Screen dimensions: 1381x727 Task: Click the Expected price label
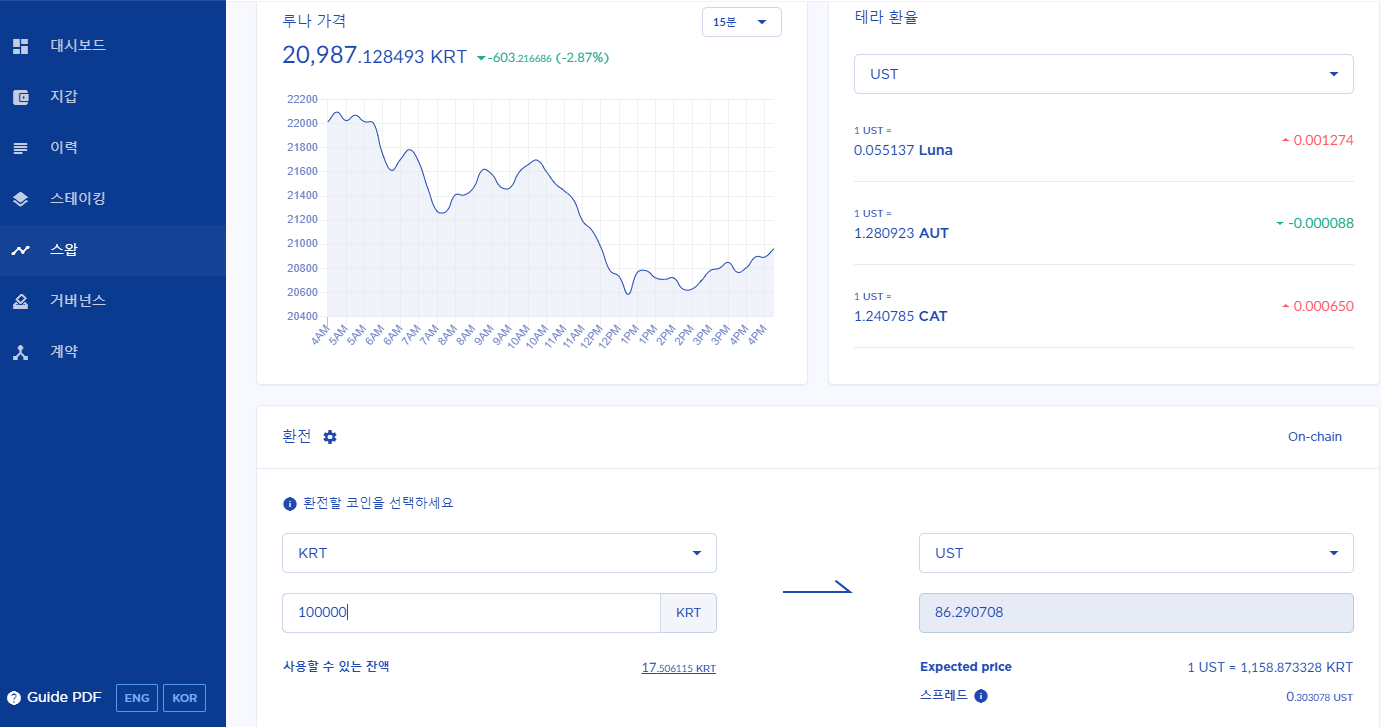(x=966, y=667)
